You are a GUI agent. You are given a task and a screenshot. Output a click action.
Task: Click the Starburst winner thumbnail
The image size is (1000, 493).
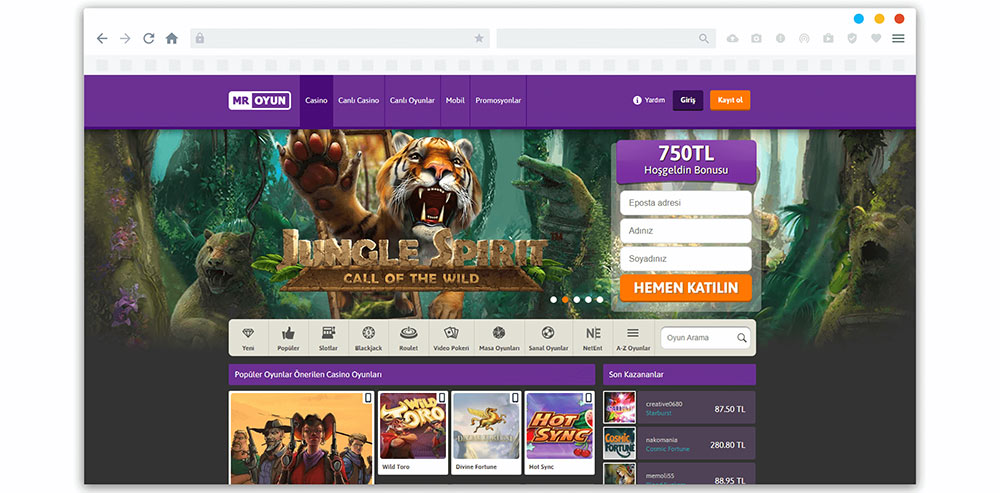click(619, 408)
